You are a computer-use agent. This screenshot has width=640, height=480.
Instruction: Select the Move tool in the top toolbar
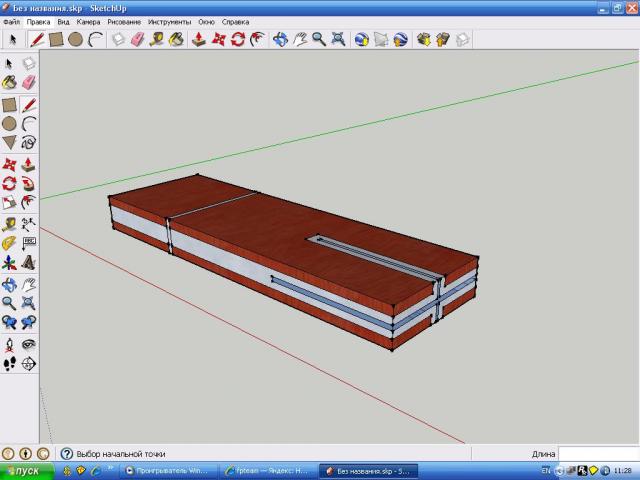pyautogui.click(x=219, y=40)
